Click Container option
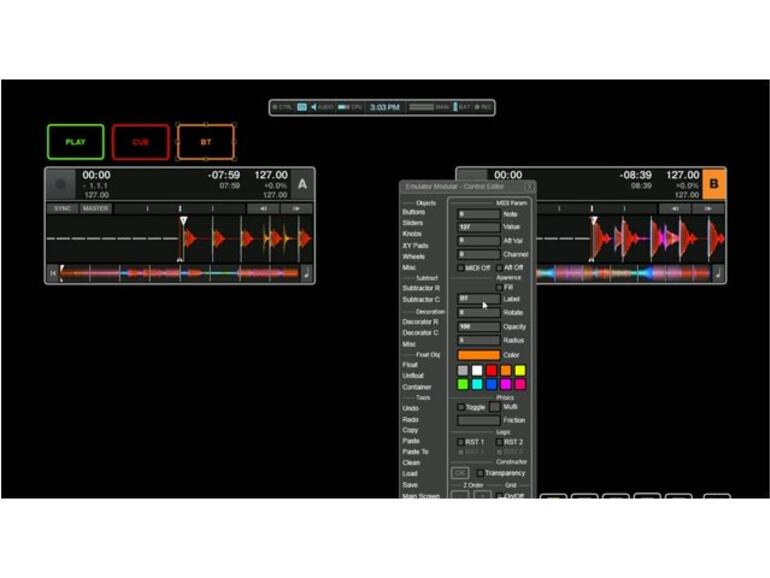Image resolution: width=770 pixels, height=578 pixels. tap(416, 387)
